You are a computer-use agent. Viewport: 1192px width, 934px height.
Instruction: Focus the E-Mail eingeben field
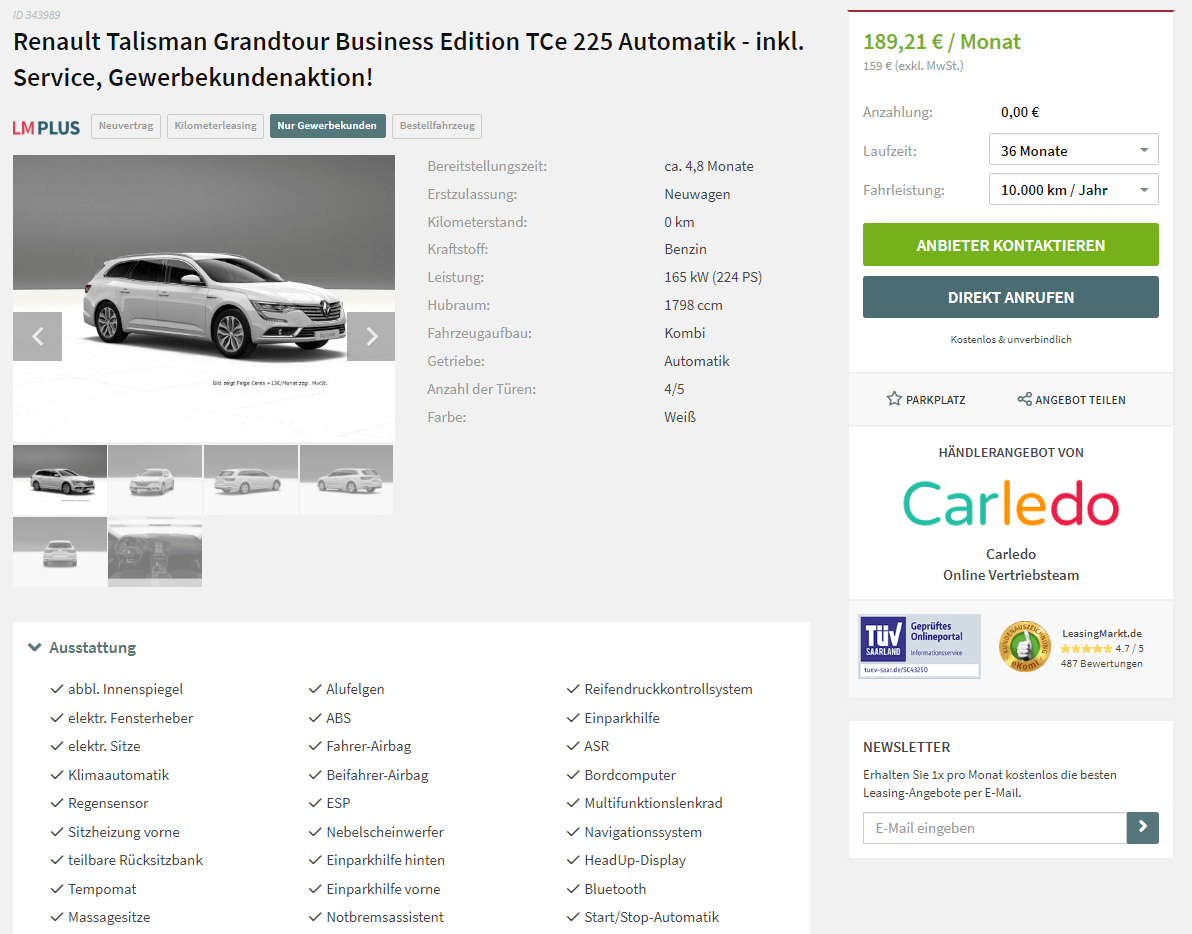pyautogui.click(x=994, y=828)
